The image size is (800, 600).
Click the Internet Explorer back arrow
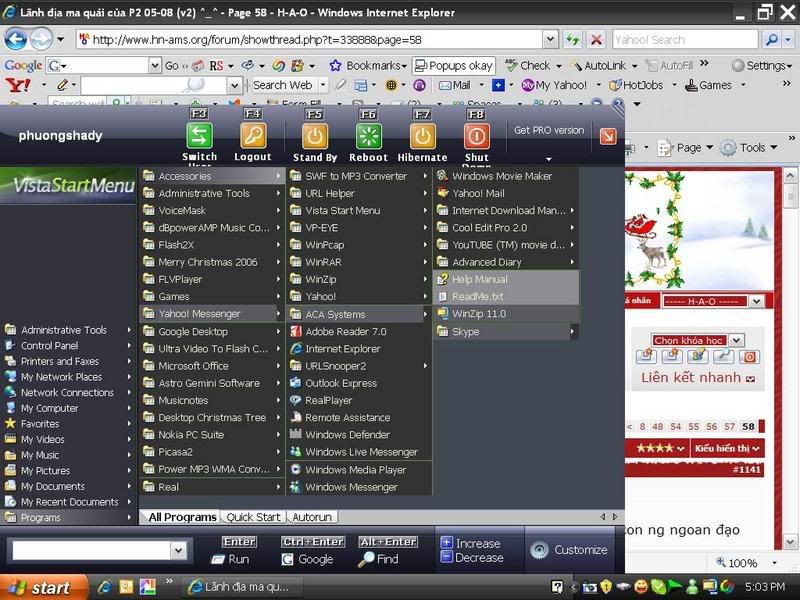pos(15,40)
